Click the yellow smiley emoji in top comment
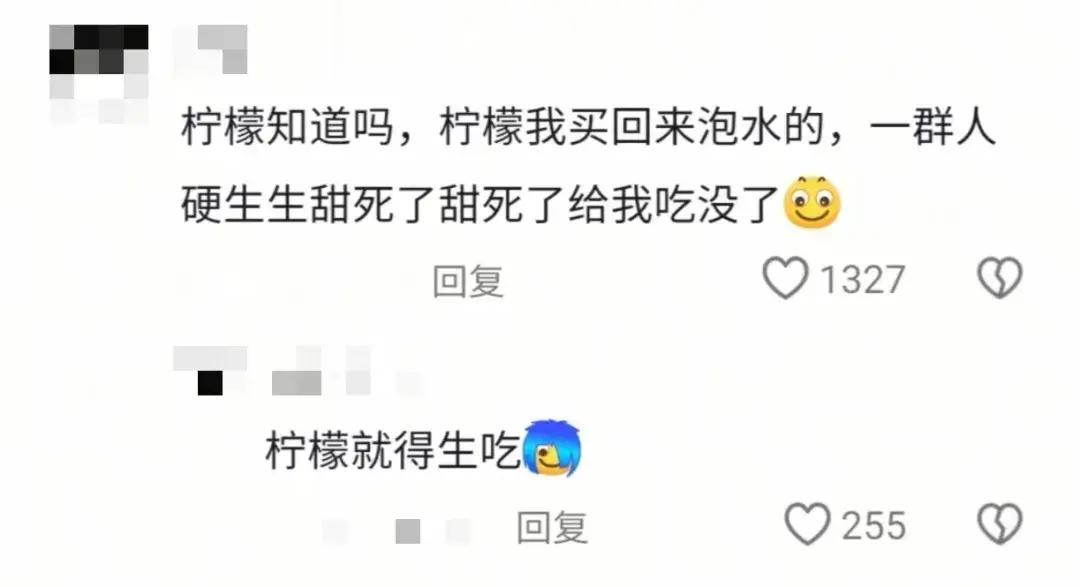1080x587 pixels. coord(813,202)
